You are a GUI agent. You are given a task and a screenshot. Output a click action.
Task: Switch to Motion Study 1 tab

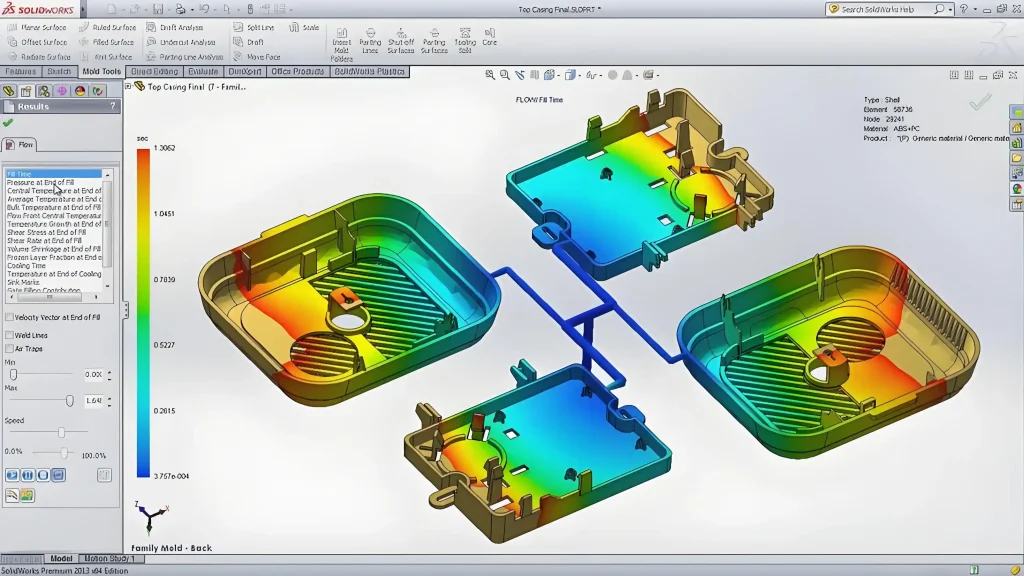(109, 558)
